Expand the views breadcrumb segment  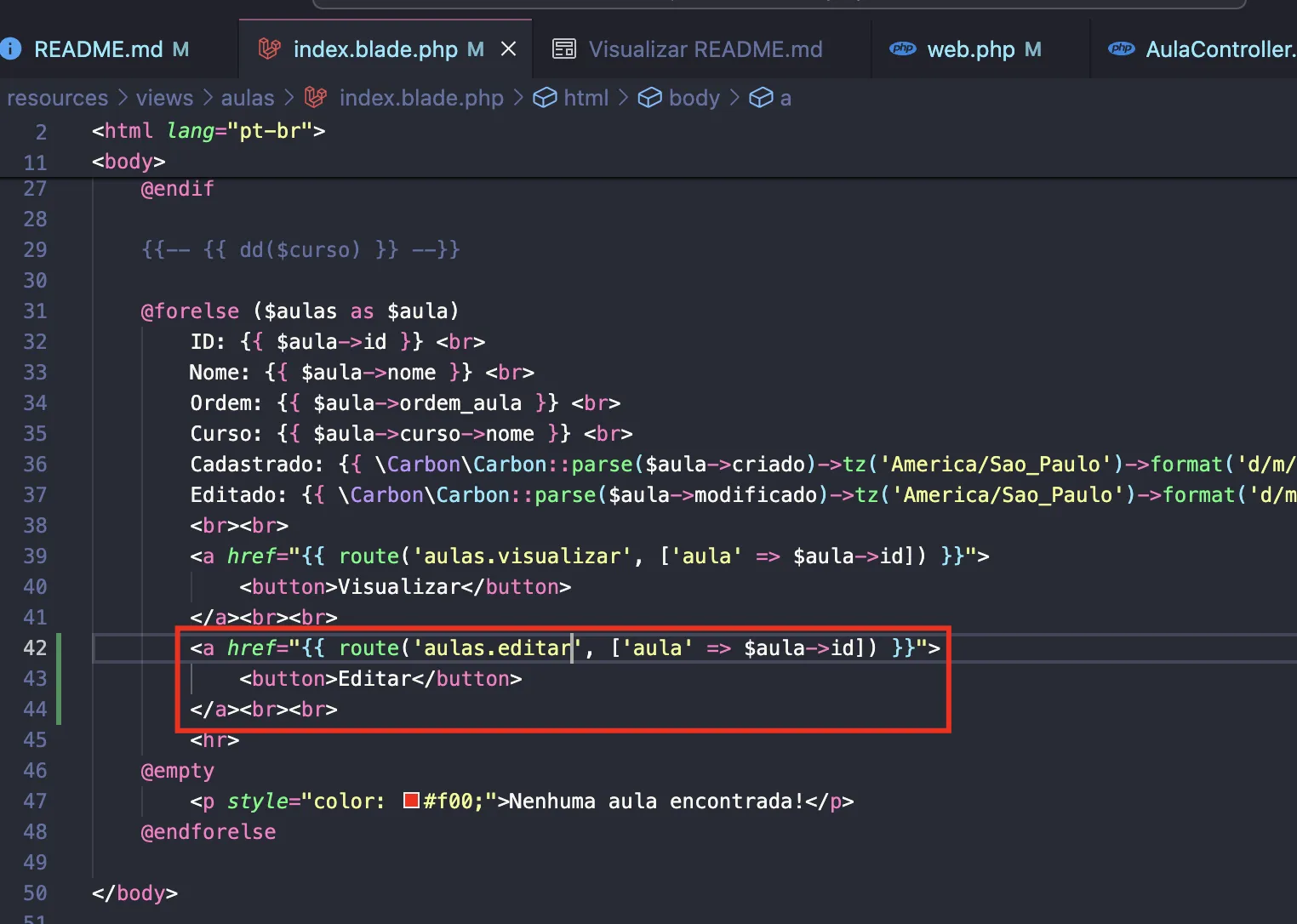pyautogui.click(x=164, y=98)
